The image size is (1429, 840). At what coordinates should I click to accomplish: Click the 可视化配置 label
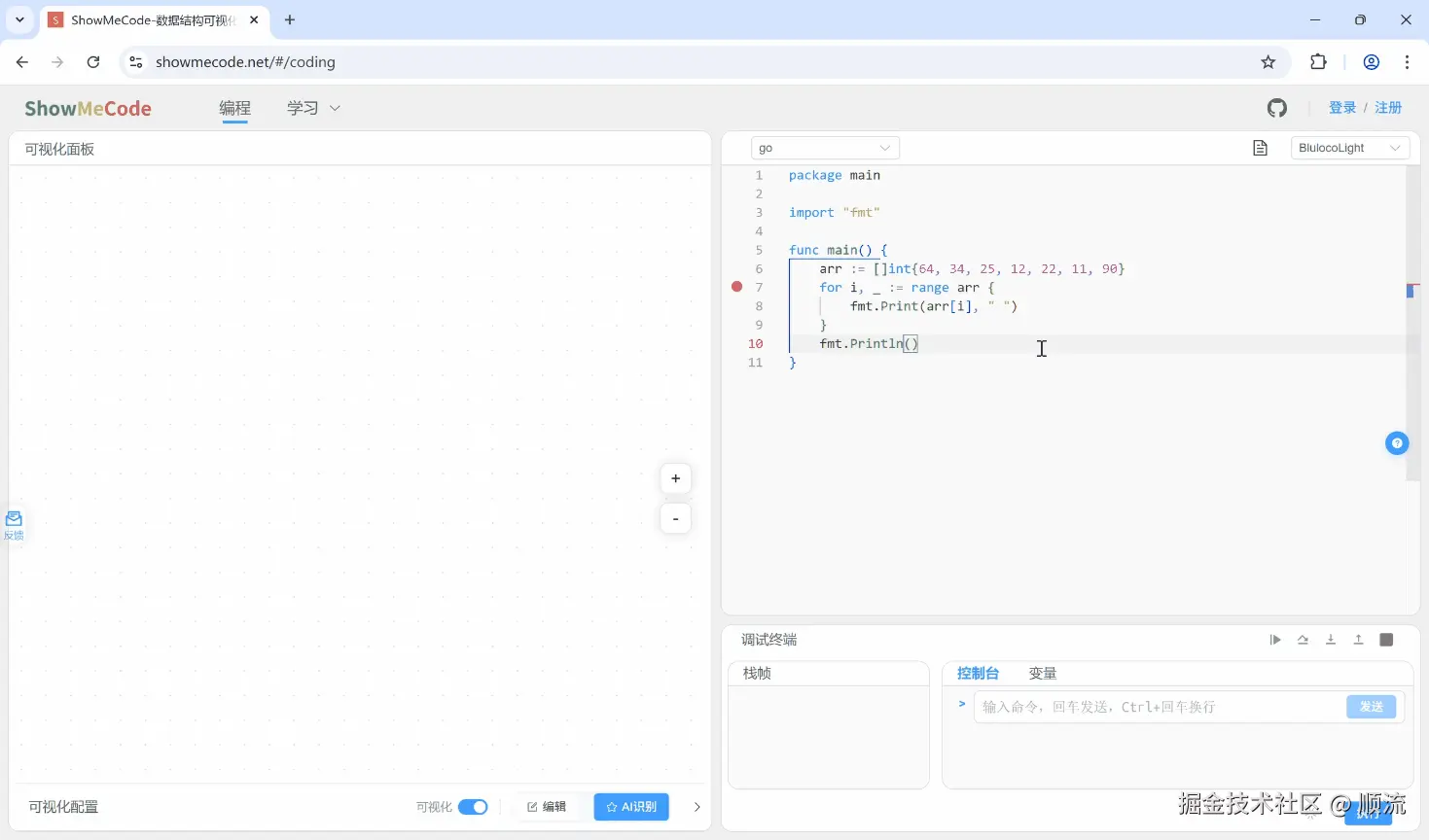(x=63, y=807)
